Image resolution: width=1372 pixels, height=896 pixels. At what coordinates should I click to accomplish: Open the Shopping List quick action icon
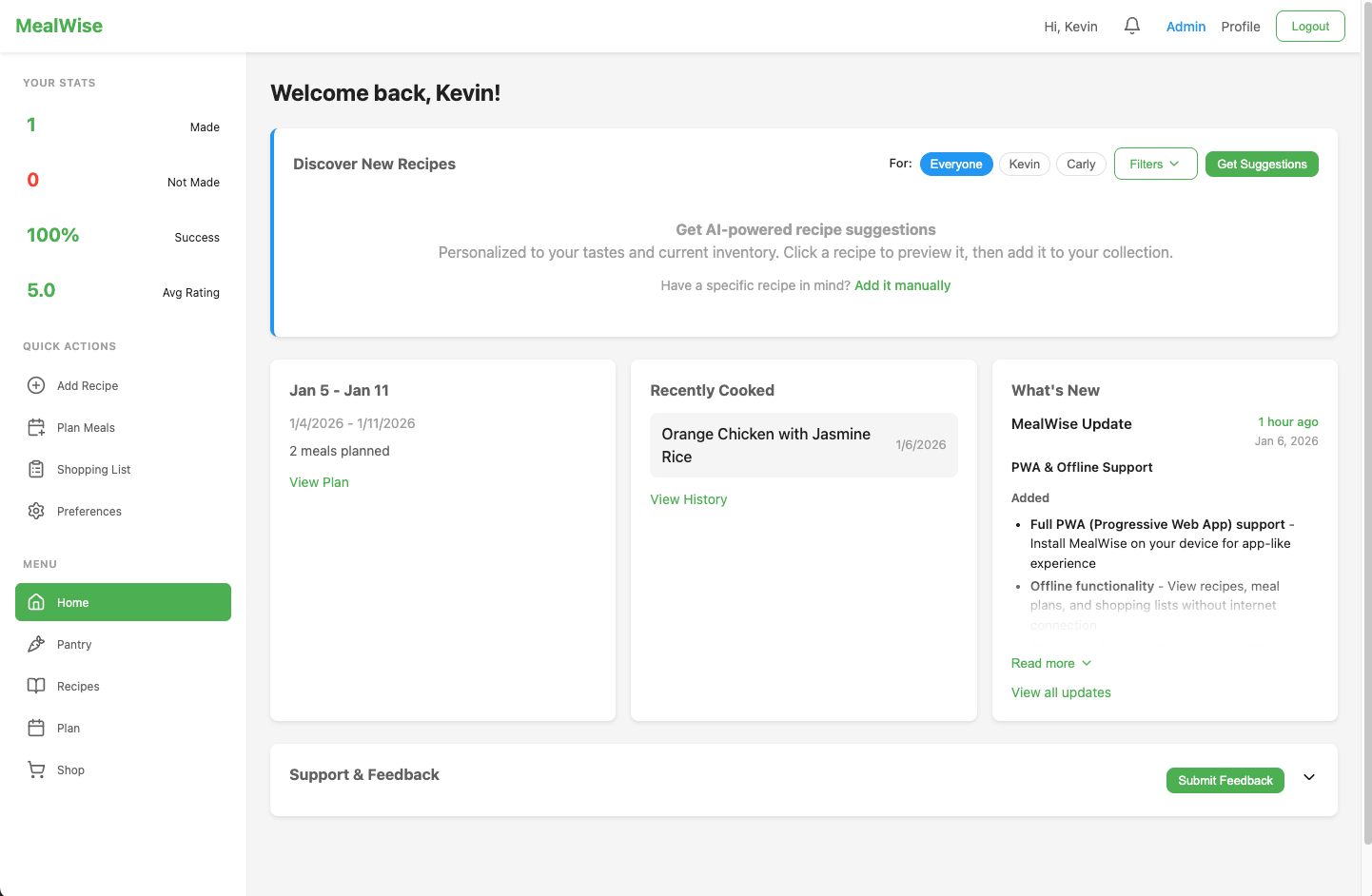35,469
